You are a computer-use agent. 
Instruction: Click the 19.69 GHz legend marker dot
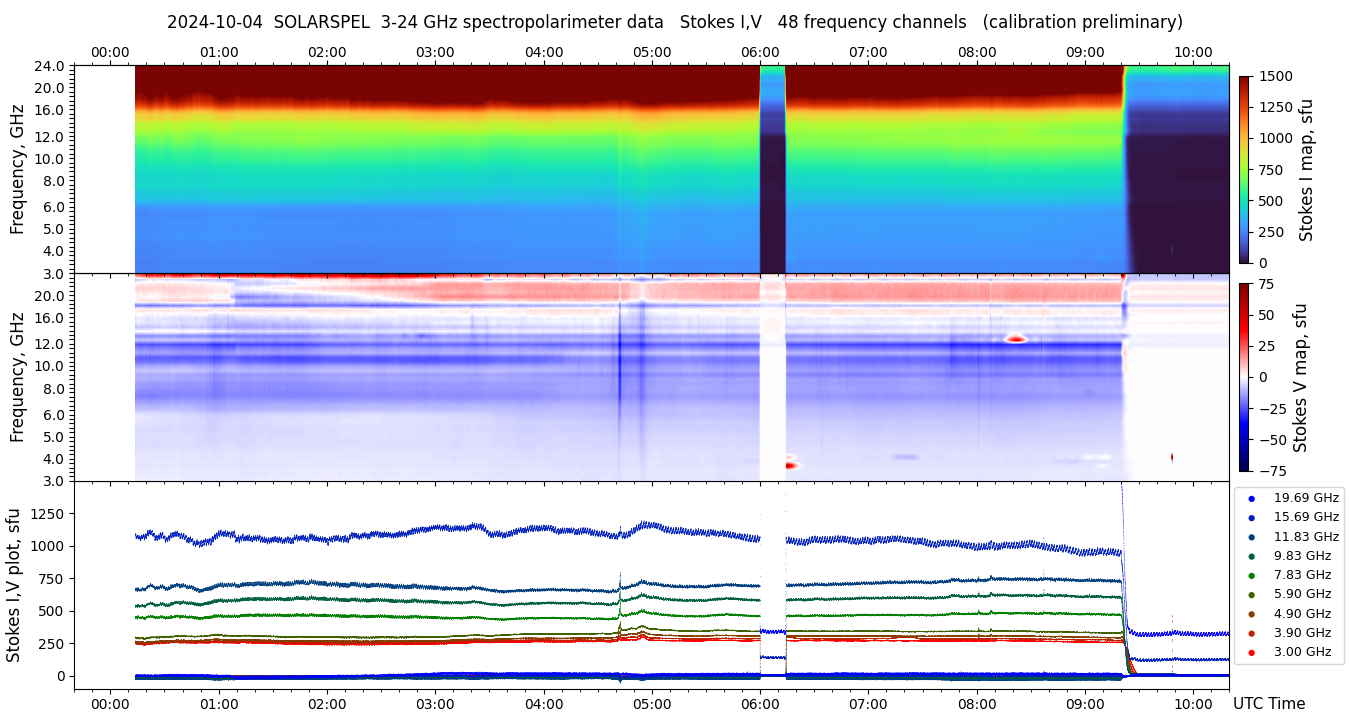pyautogui.click(x=1251, y=498)
